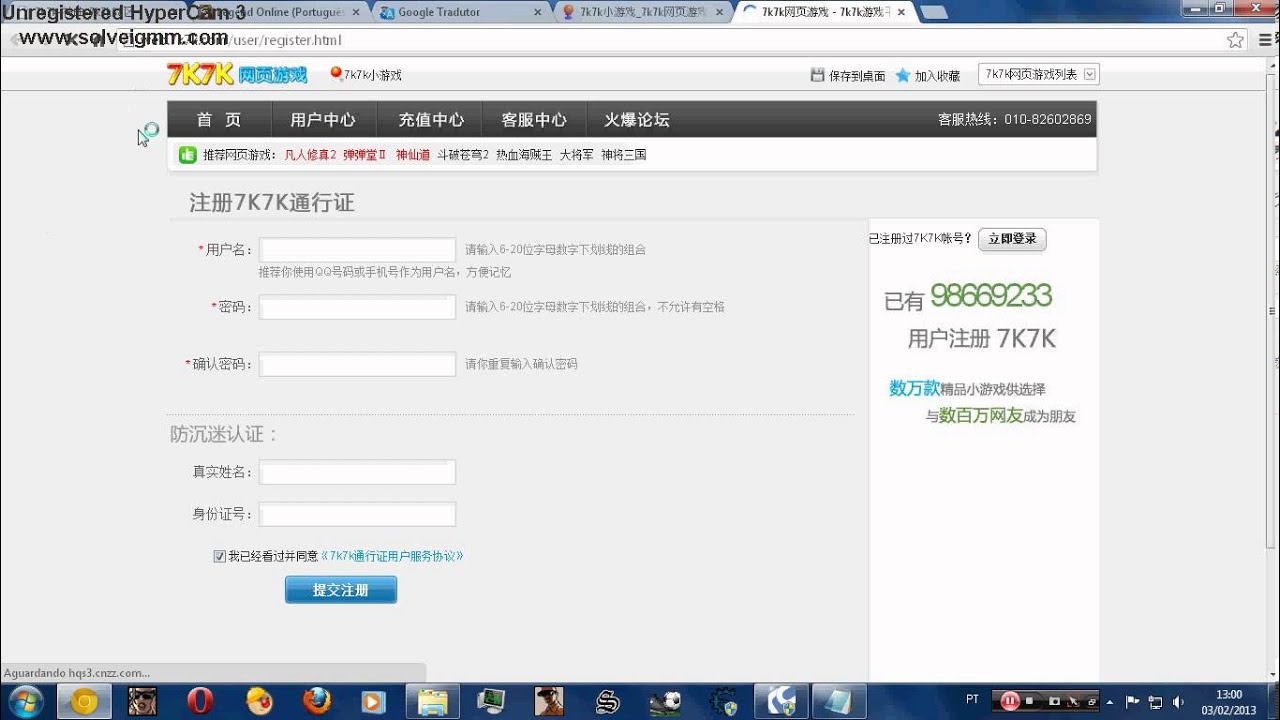Viewport: 1280px width, 720px height.
Task: Focus the 身份证号 ID number field
Action: pos(357,514)
